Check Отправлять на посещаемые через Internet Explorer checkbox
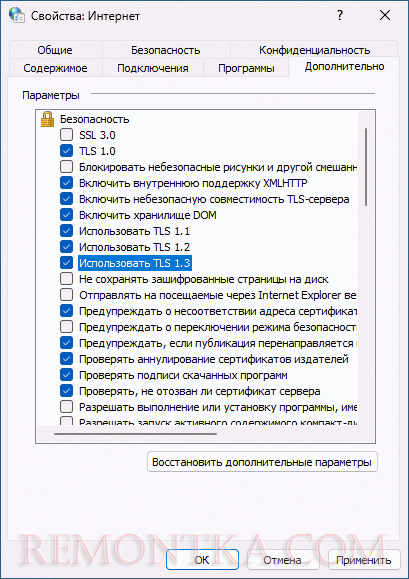The width and height of the screenshot is (409, 579). pyautogui.click(x=66, y=295)
